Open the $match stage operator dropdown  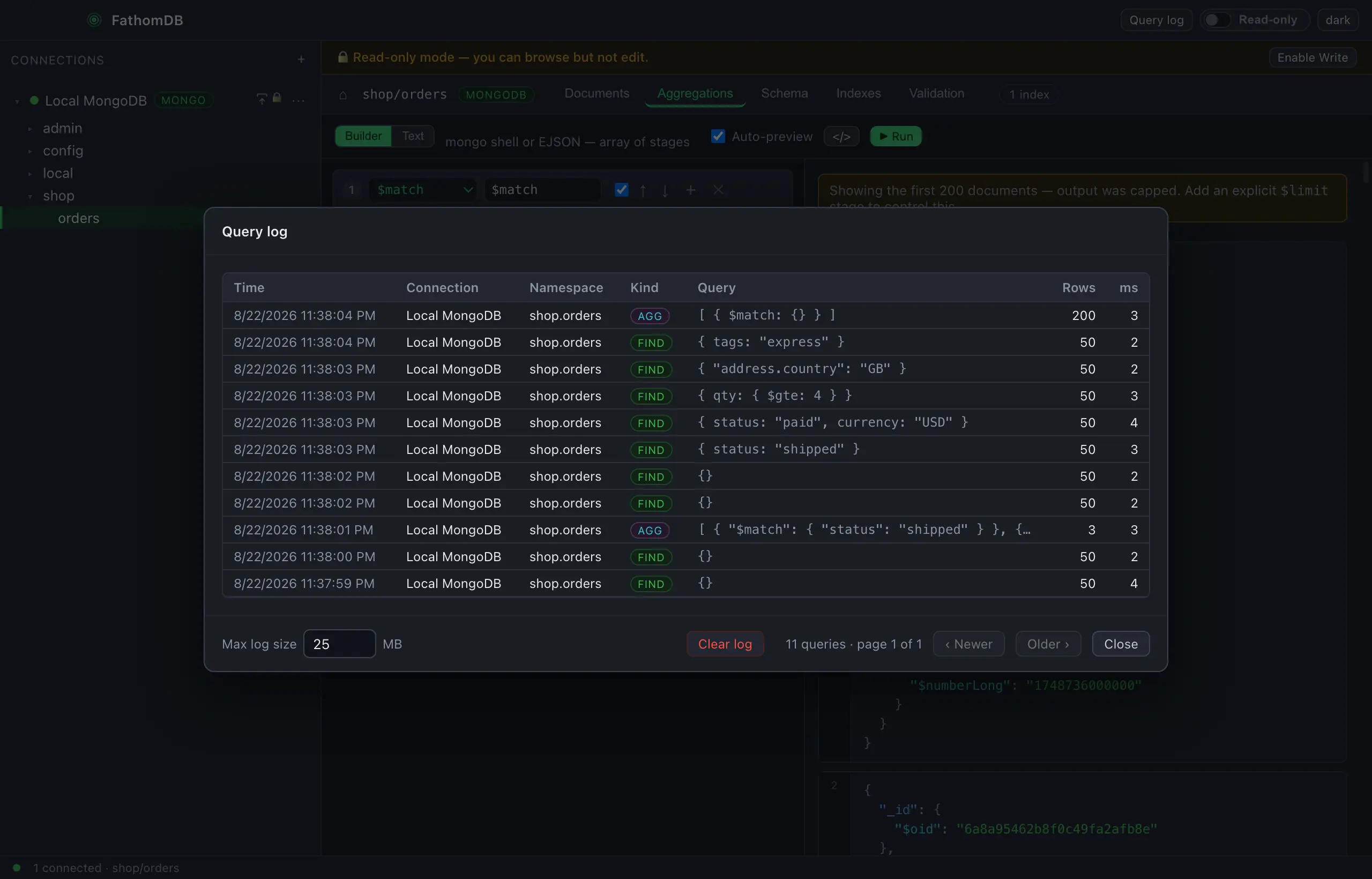click(x=422, y=190)
